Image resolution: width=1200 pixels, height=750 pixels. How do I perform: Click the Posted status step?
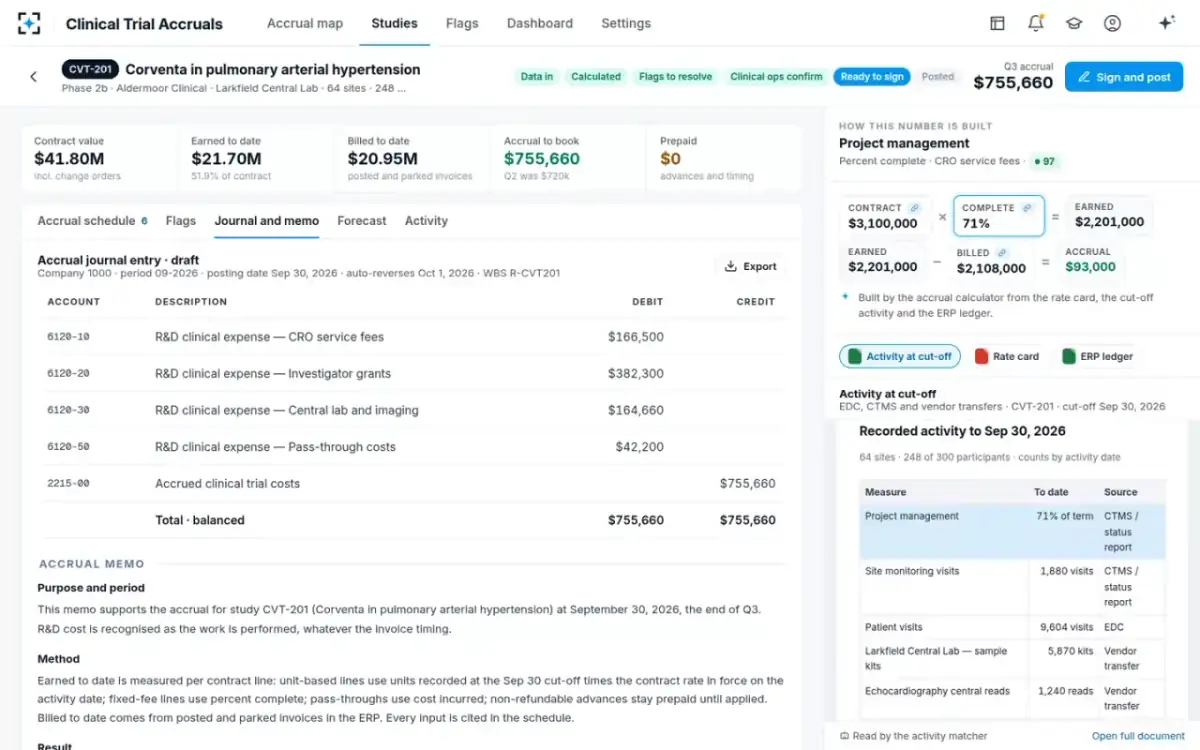pyautogui.click(x=938, y=76)
